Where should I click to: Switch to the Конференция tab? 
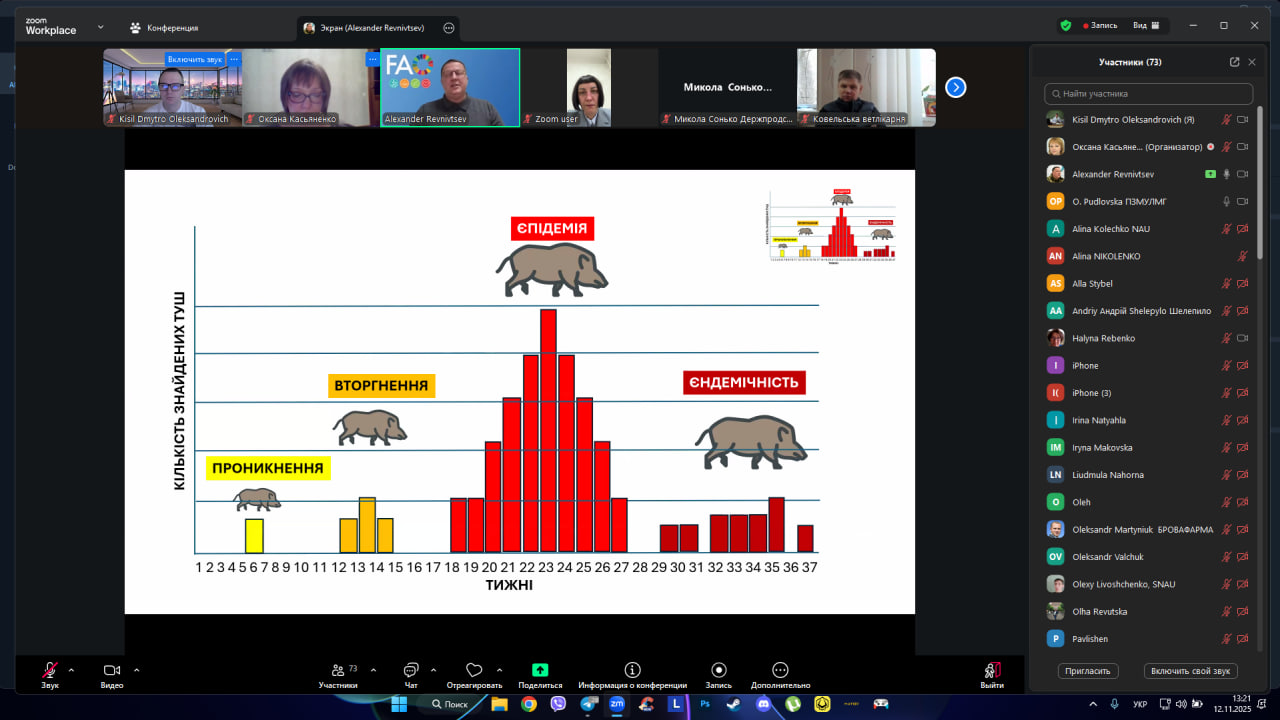coord(164,28)
